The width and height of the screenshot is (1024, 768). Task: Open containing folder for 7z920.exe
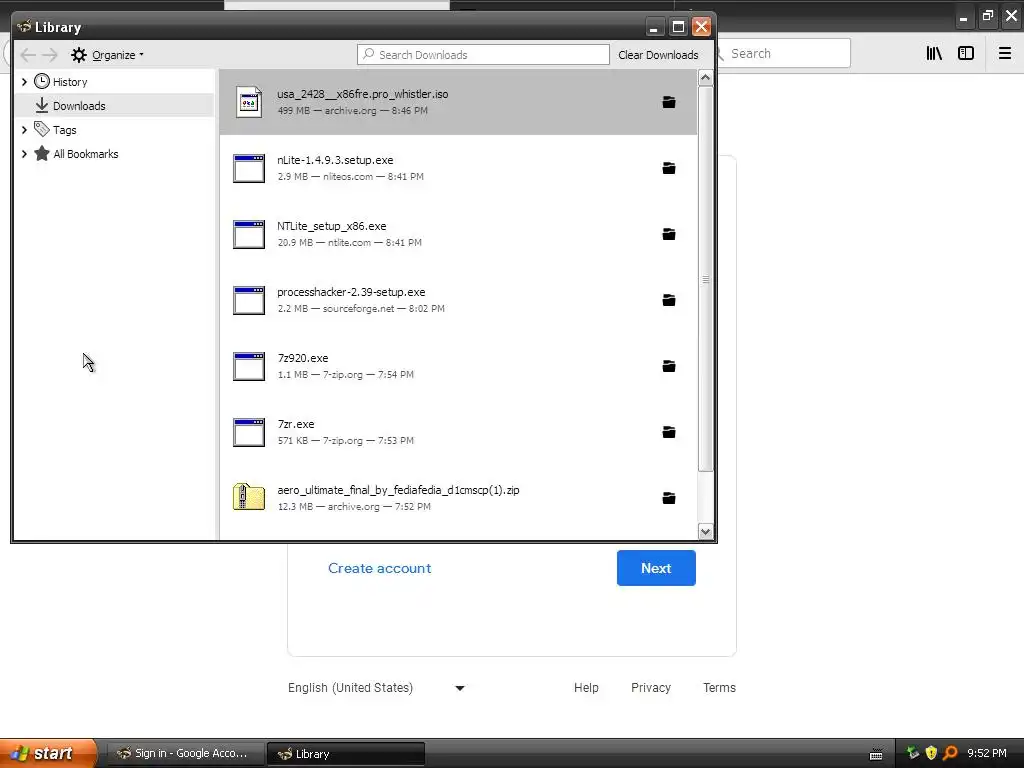[x=669, y=366]
